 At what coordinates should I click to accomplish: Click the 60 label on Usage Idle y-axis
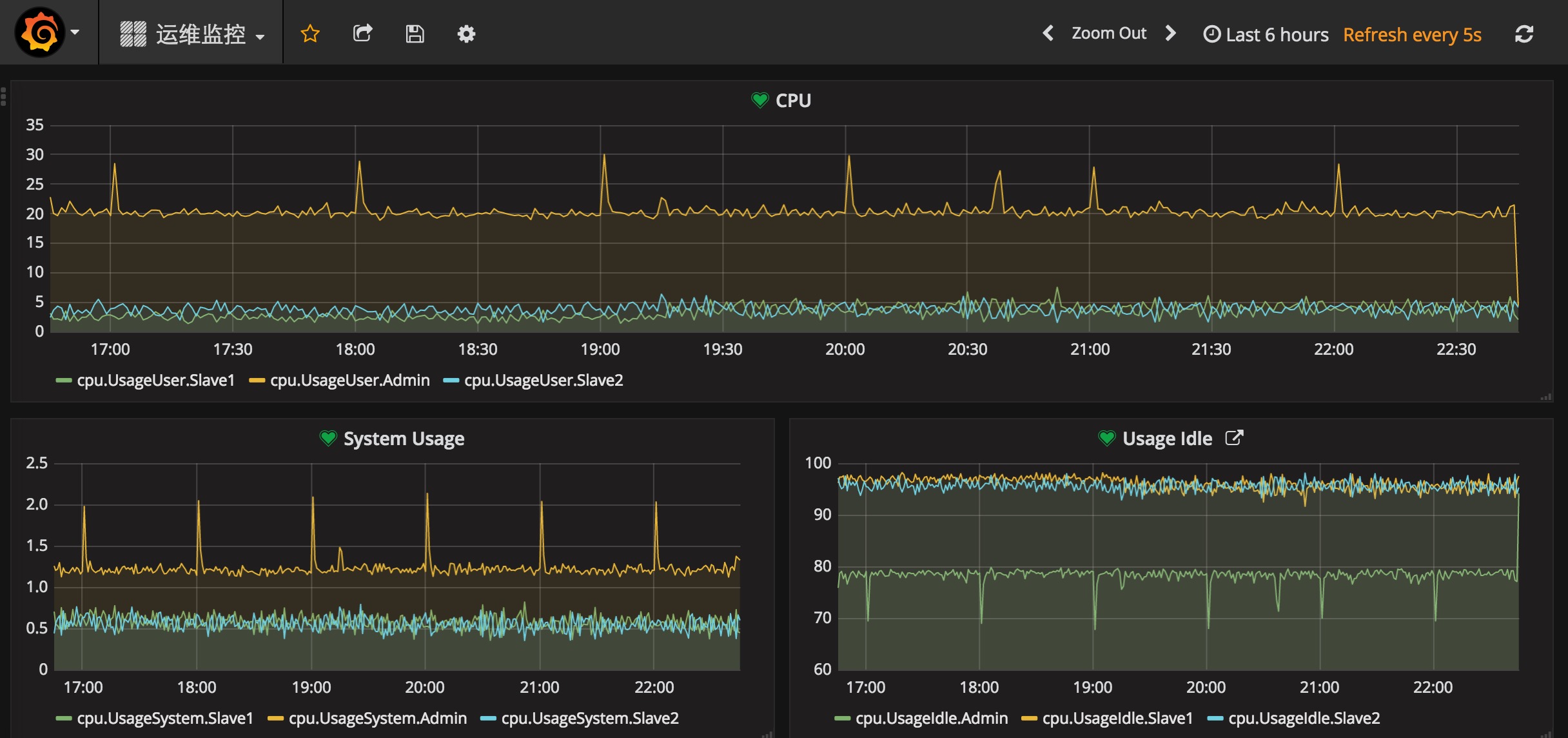tap(823, 670)
